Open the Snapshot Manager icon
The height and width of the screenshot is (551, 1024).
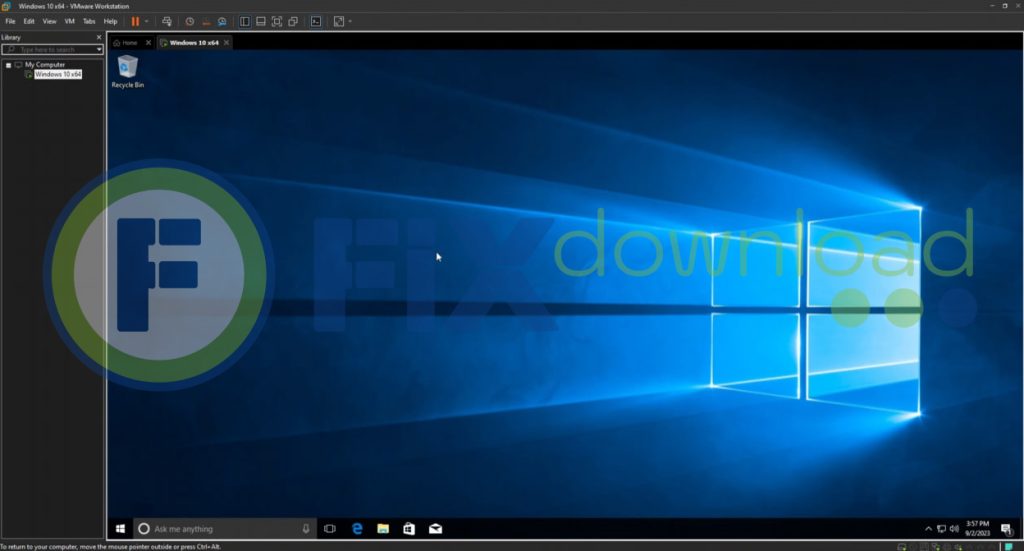coord(222,21)
